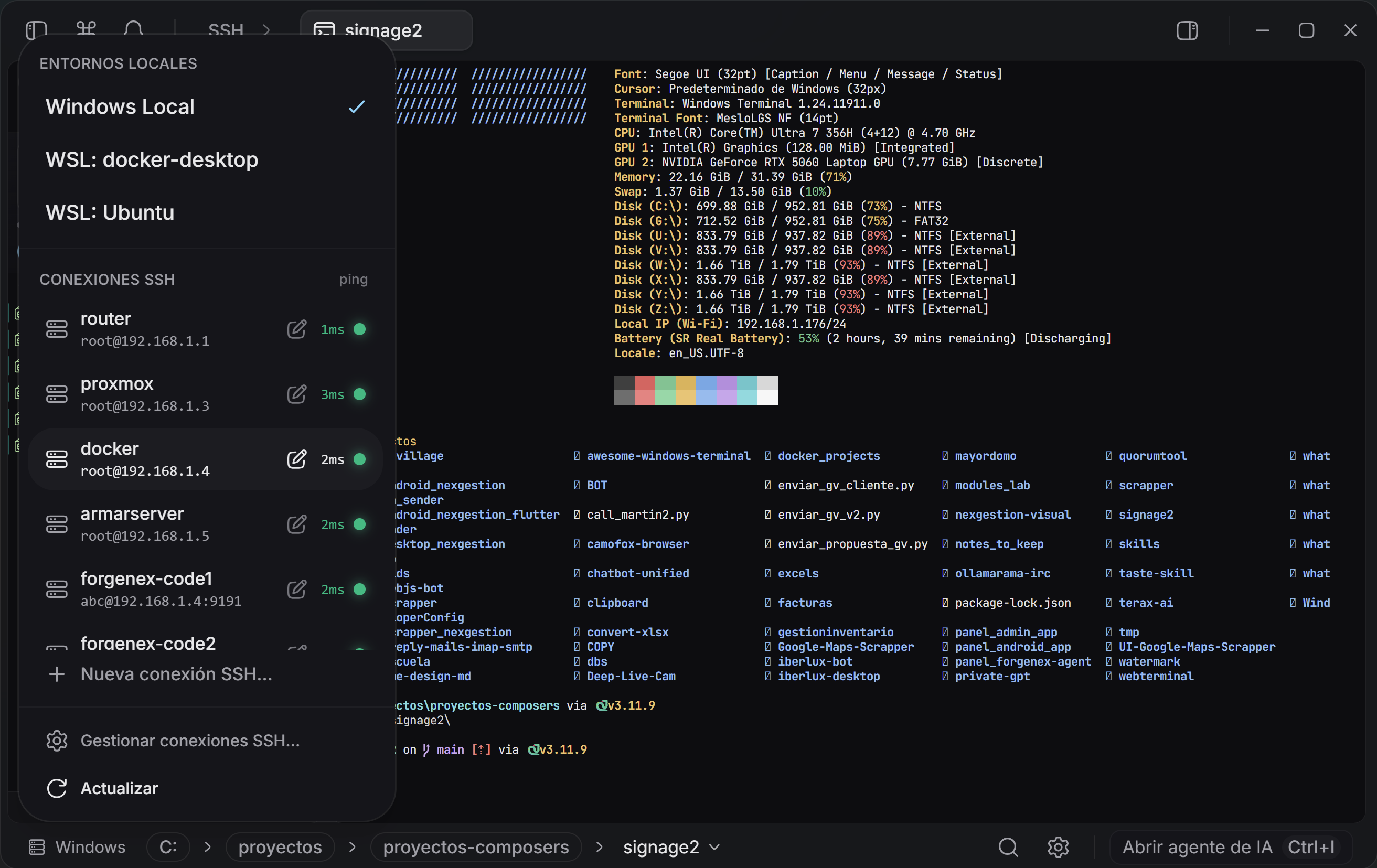The width and height of the screenshot is (1377, 868).
Task: Click the server icon beside proxmox
Action: coord(57,394)
